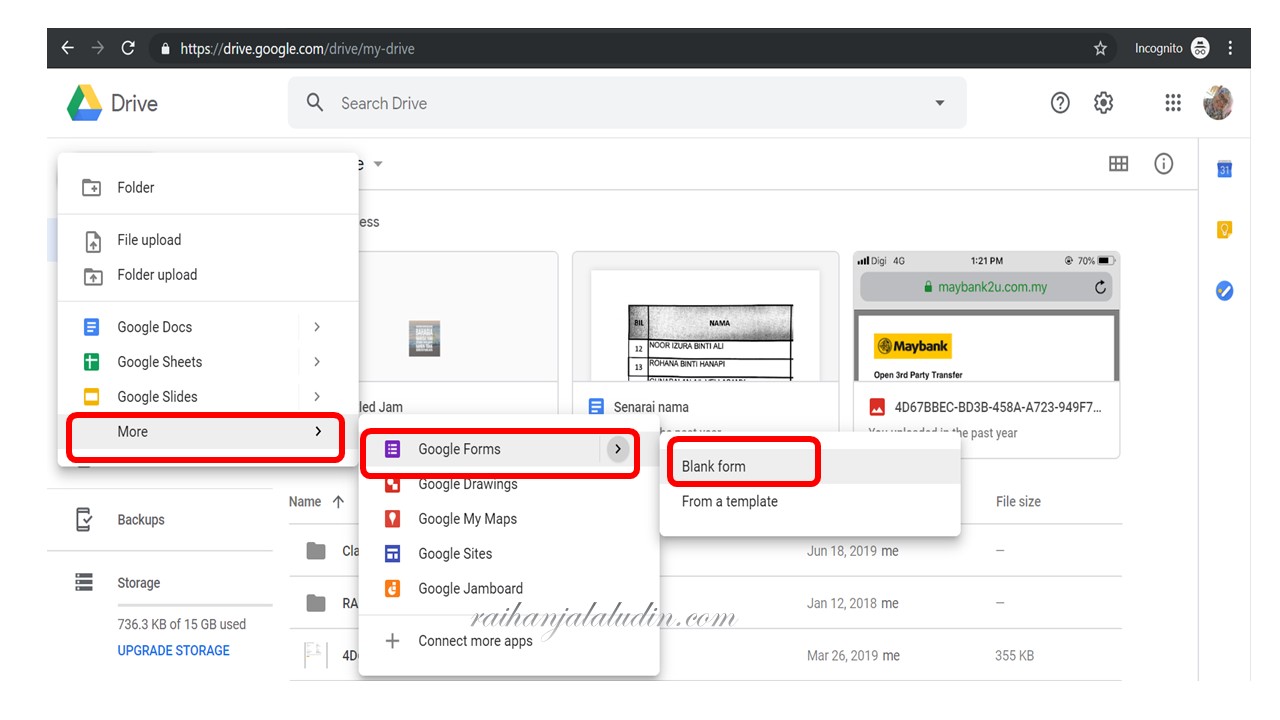Expand the Google Forms submenu chevron
Screen dimensions: 1280x720
pyautogui.click(x=618, y=449)
